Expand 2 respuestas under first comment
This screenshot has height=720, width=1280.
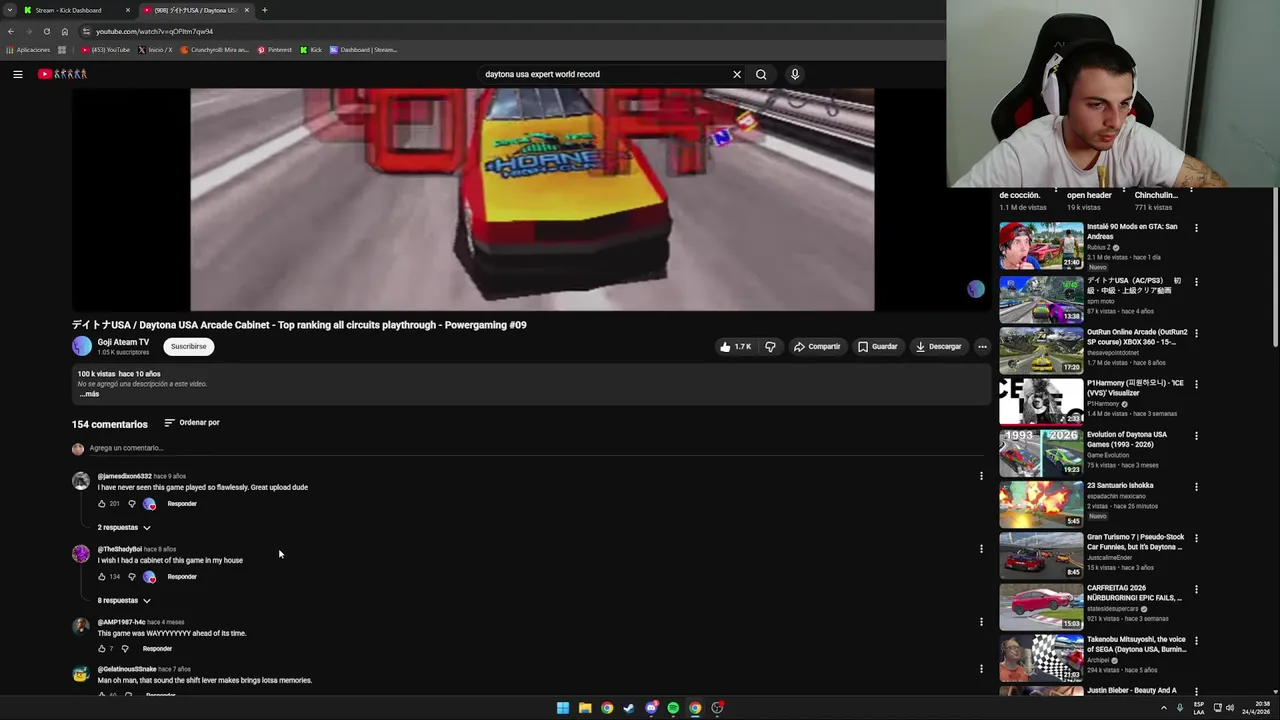pyautogui.click(x=124, y=527)
